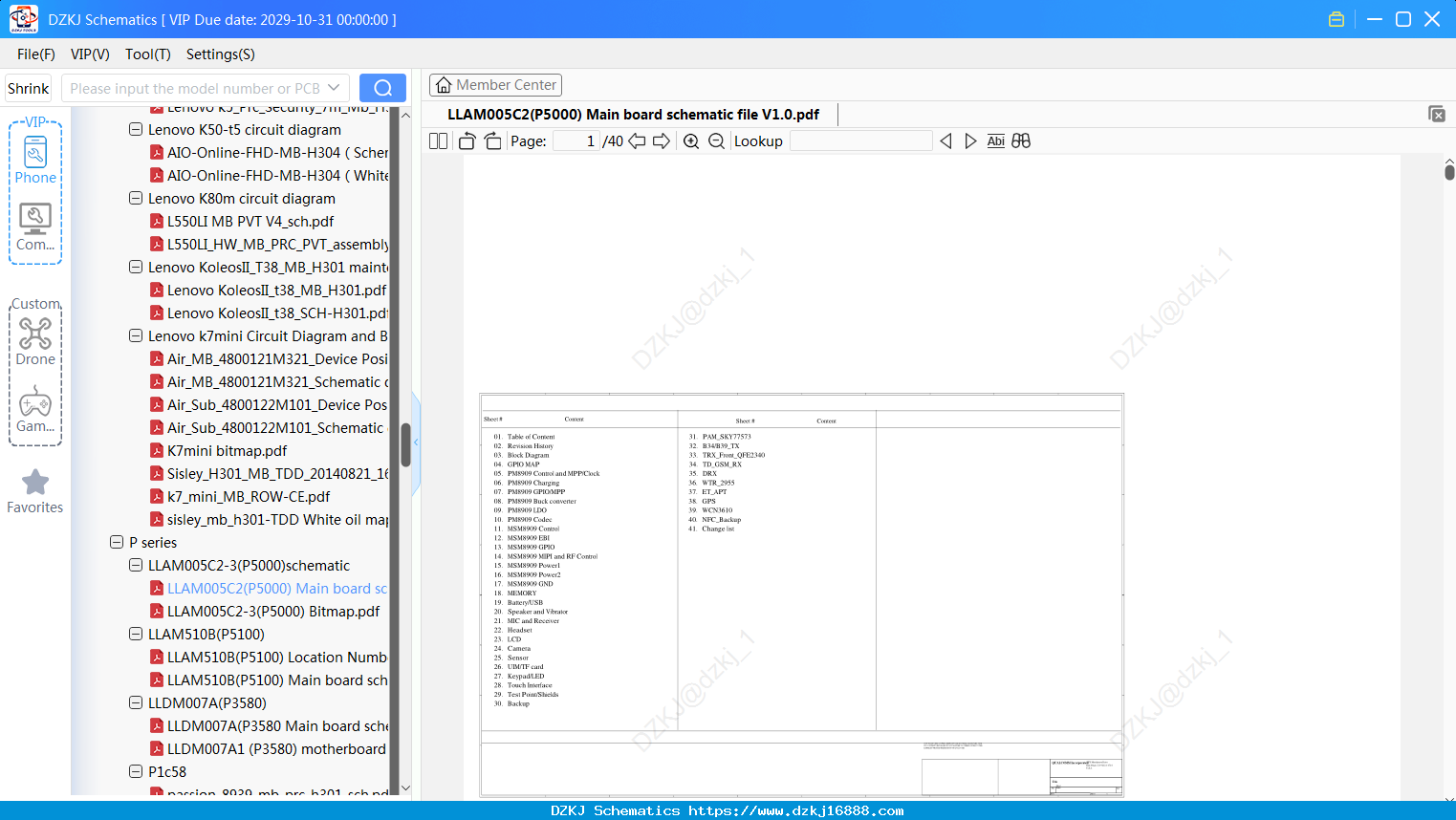Go to next page arrow

point(661,141)
